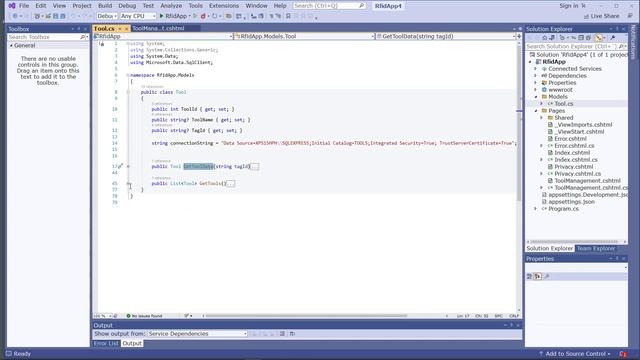Click Solution Explorer horizontal scrollbar

(x=574, y=242)
